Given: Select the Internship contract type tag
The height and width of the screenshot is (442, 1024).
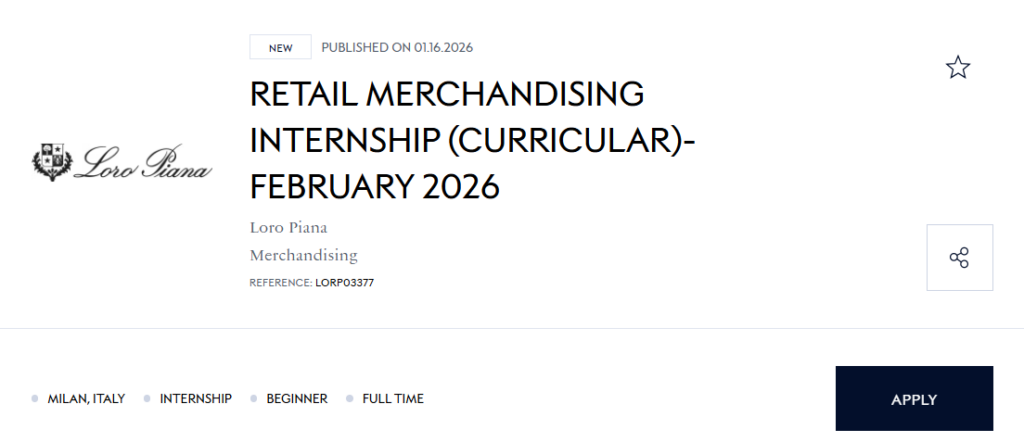Looking at the screenshot, I should click(196, 399).
